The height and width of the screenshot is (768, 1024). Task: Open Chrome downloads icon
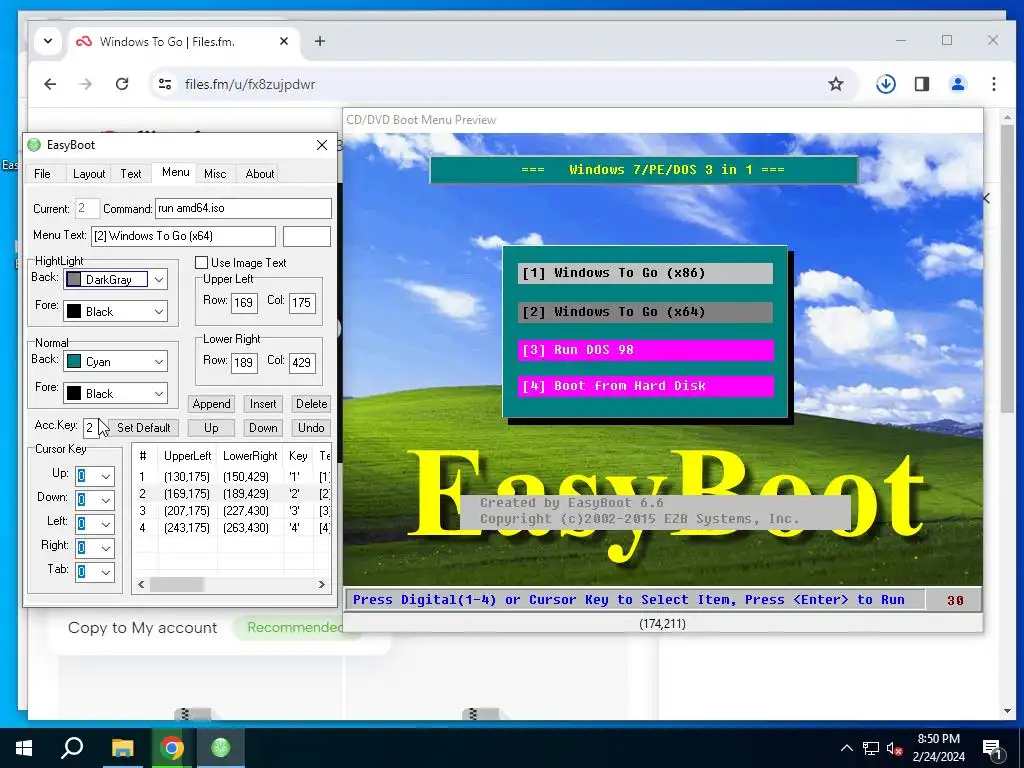tap(886, 84)
